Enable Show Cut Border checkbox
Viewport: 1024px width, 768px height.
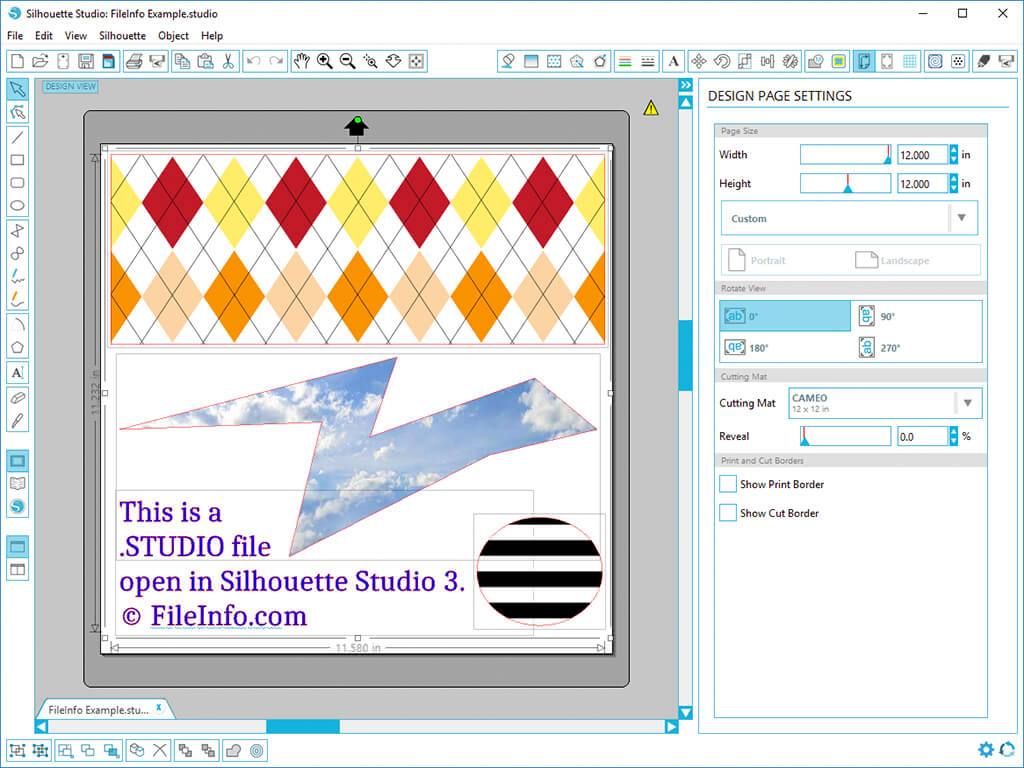(728, 513)
